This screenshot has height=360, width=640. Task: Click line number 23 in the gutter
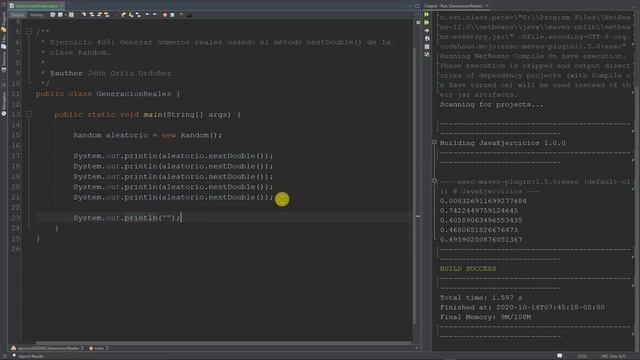coord(16,218)
